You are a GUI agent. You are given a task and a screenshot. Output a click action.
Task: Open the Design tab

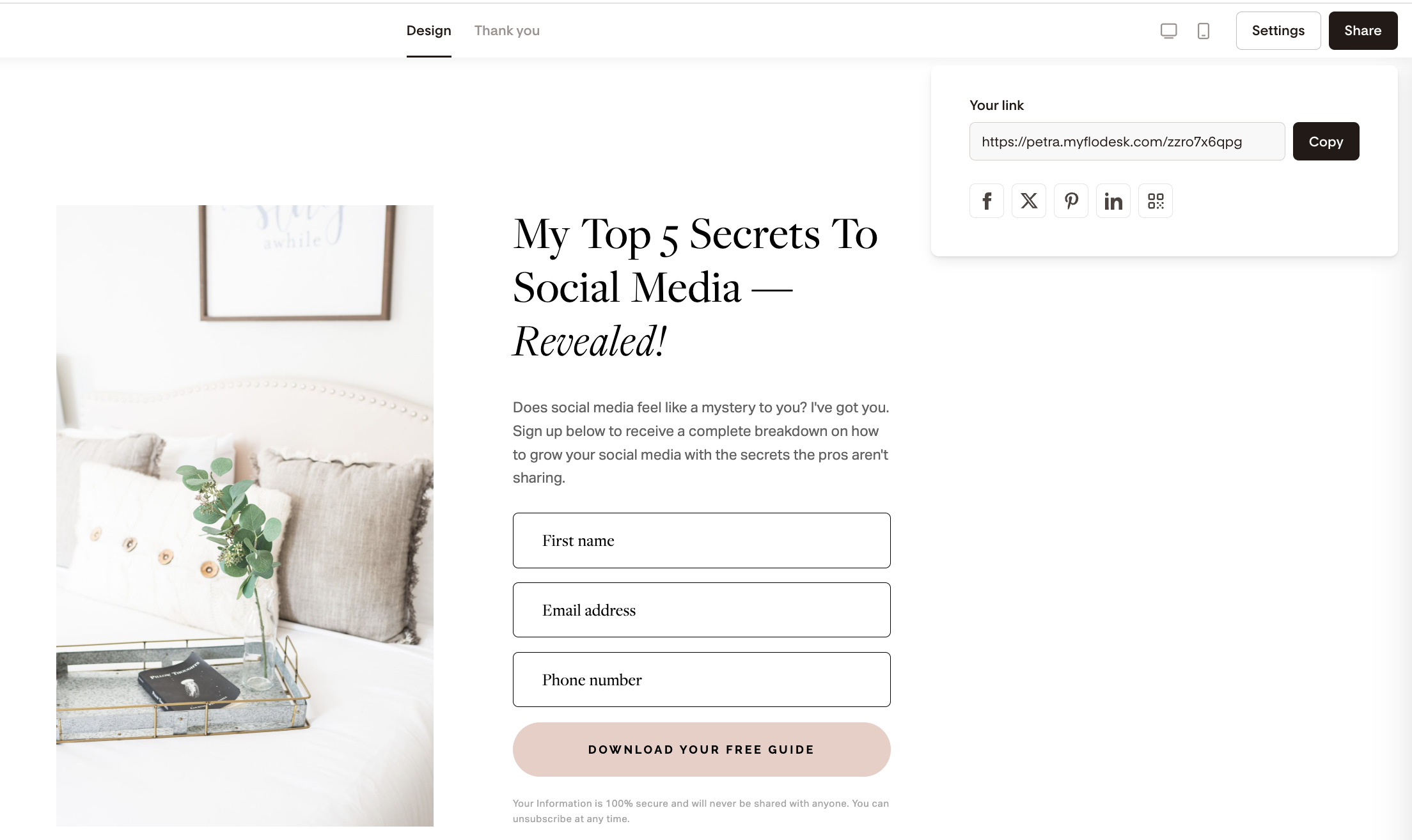pyautogui.click(x=428, y=31)
